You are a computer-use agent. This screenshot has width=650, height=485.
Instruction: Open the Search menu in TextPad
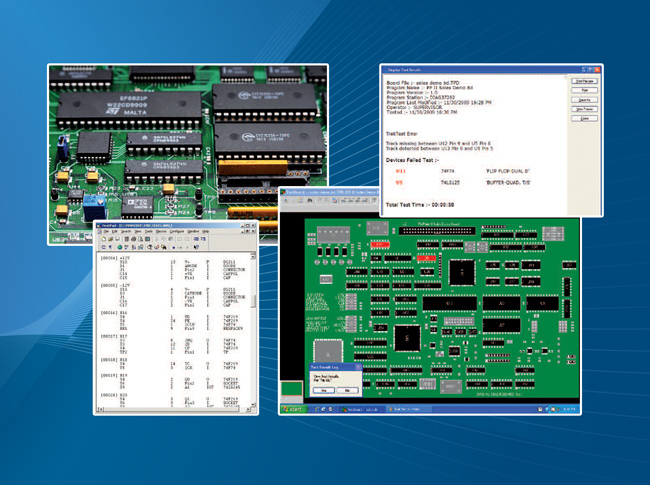click(x=124, y=231)
